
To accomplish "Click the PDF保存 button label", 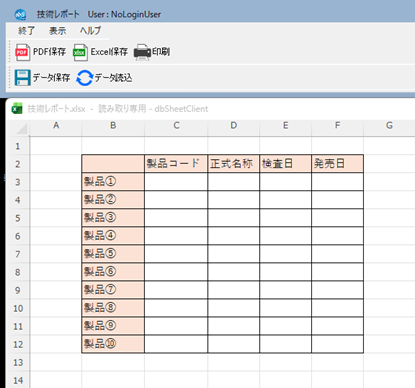I will click(x=49, y=52).
